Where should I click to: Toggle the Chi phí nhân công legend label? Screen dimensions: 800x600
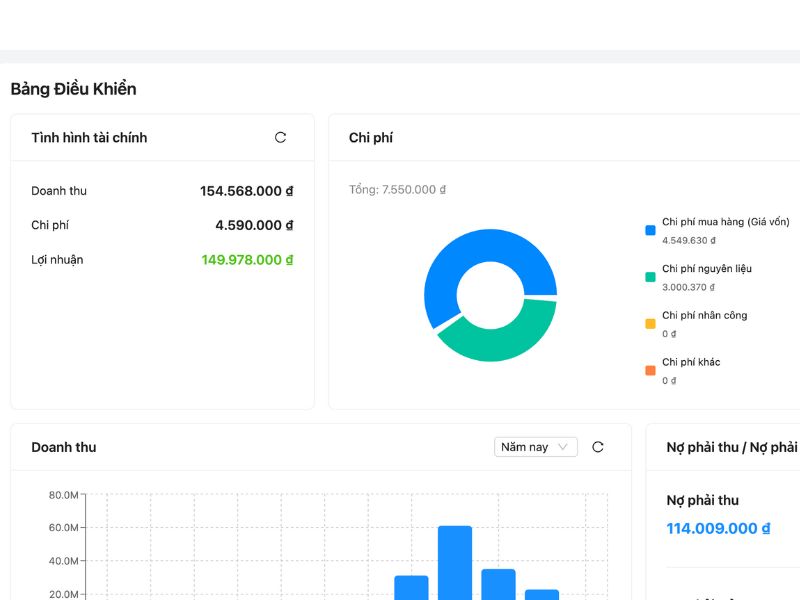pyautogui.click(x=704, y=315)
